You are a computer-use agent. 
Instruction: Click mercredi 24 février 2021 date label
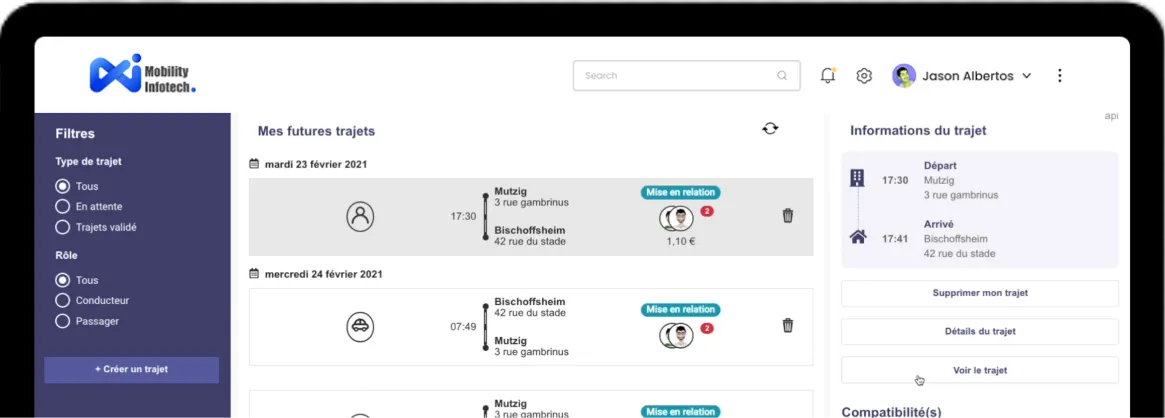coord(324,274)
